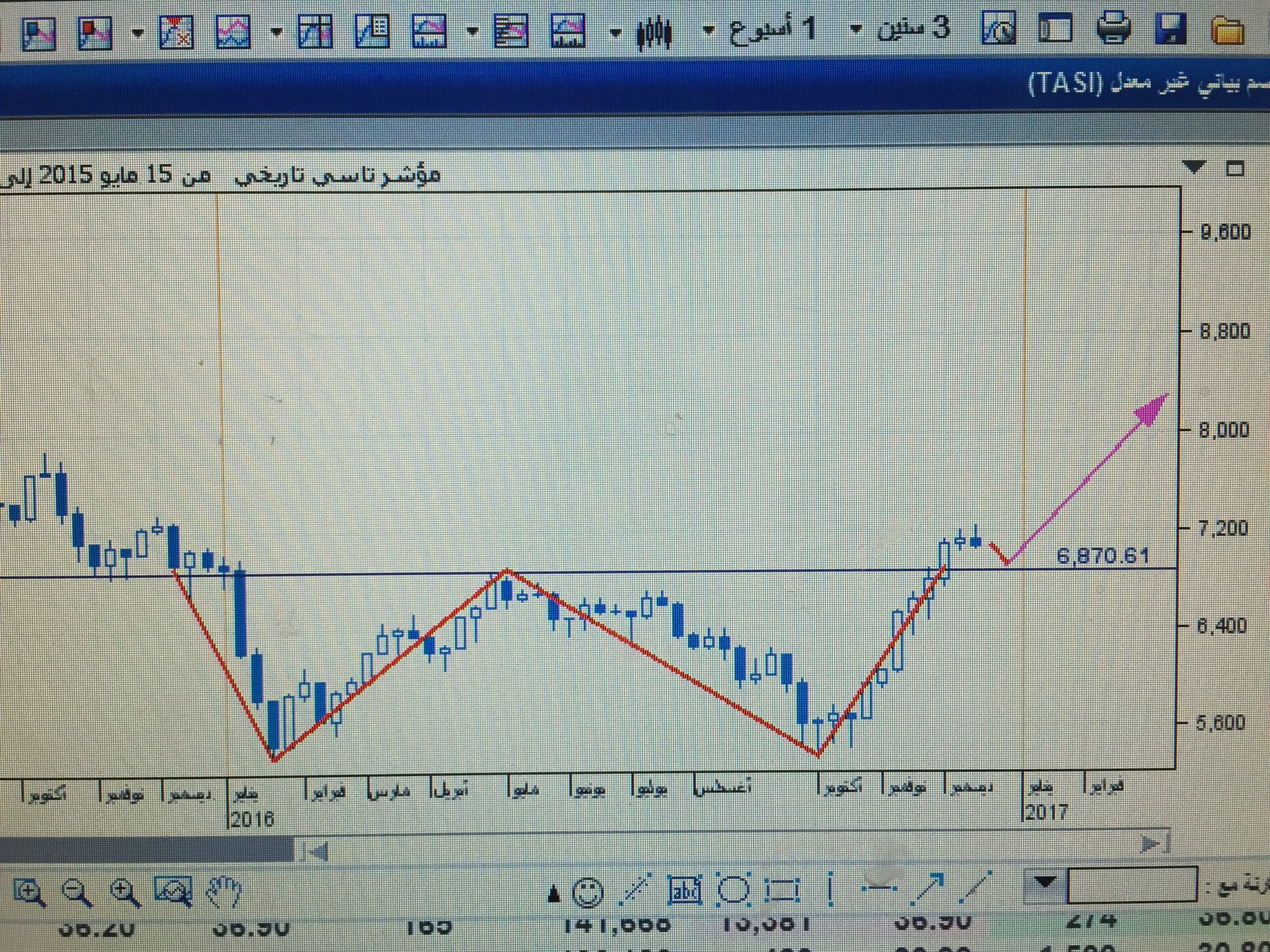Screen dimensions: 1270x952
Task: Pick the smiley face symbol tool
Action: [587, 892]
